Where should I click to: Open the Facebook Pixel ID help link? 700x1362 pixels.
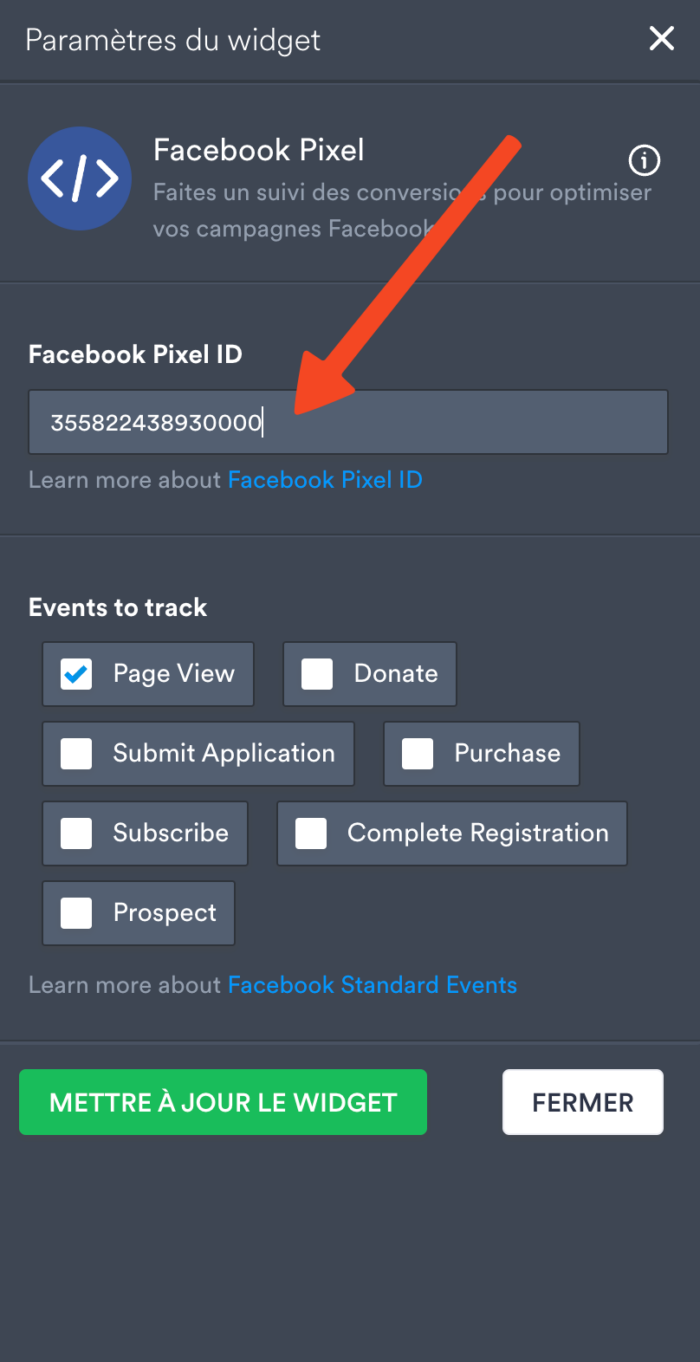325,480
